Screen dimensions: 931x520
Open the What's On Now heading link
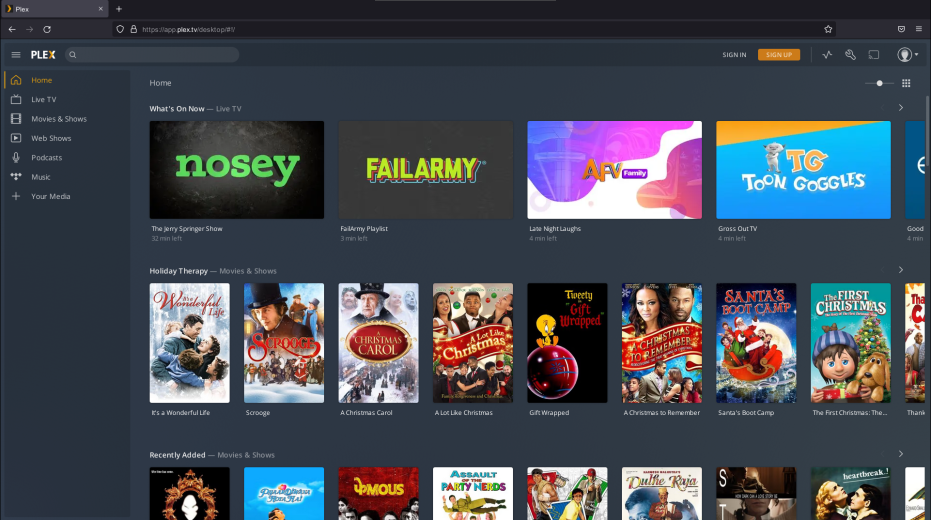click(177, 109)
